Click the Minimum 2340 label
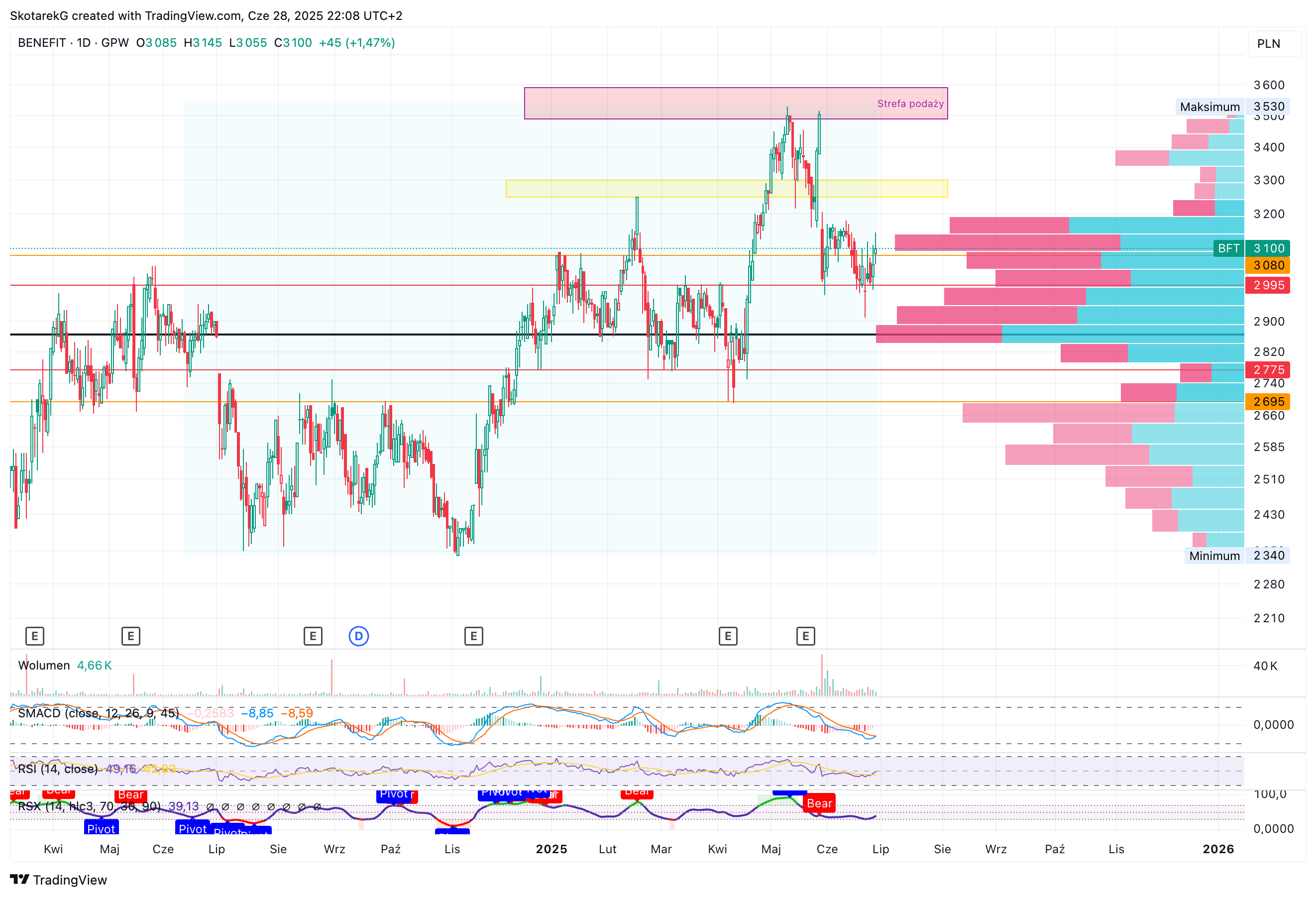This screenshot has width=1316, height=897. click(1237, 556)
